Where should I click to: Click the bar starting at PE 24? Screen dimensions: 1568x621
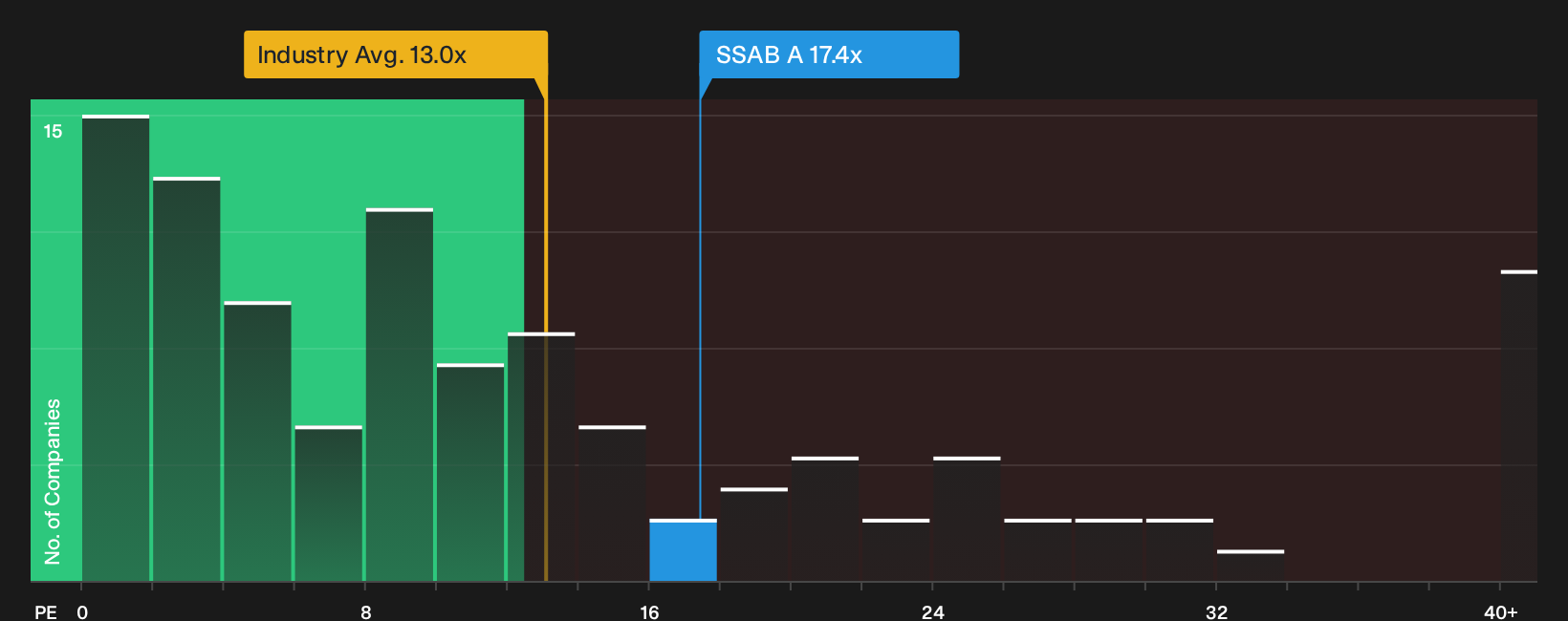pyautogui.click(x=967, y=519)
